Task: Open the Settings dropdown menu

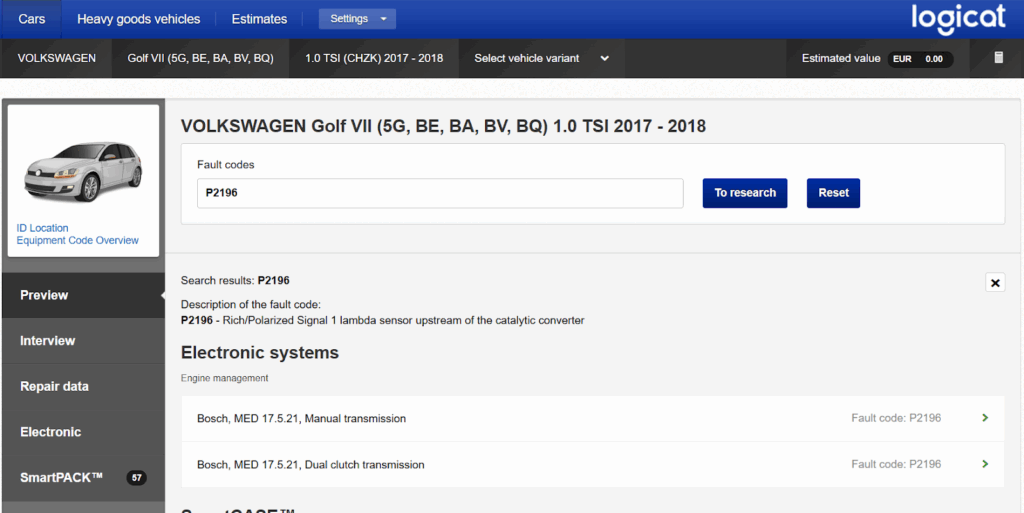Action: 357,19
